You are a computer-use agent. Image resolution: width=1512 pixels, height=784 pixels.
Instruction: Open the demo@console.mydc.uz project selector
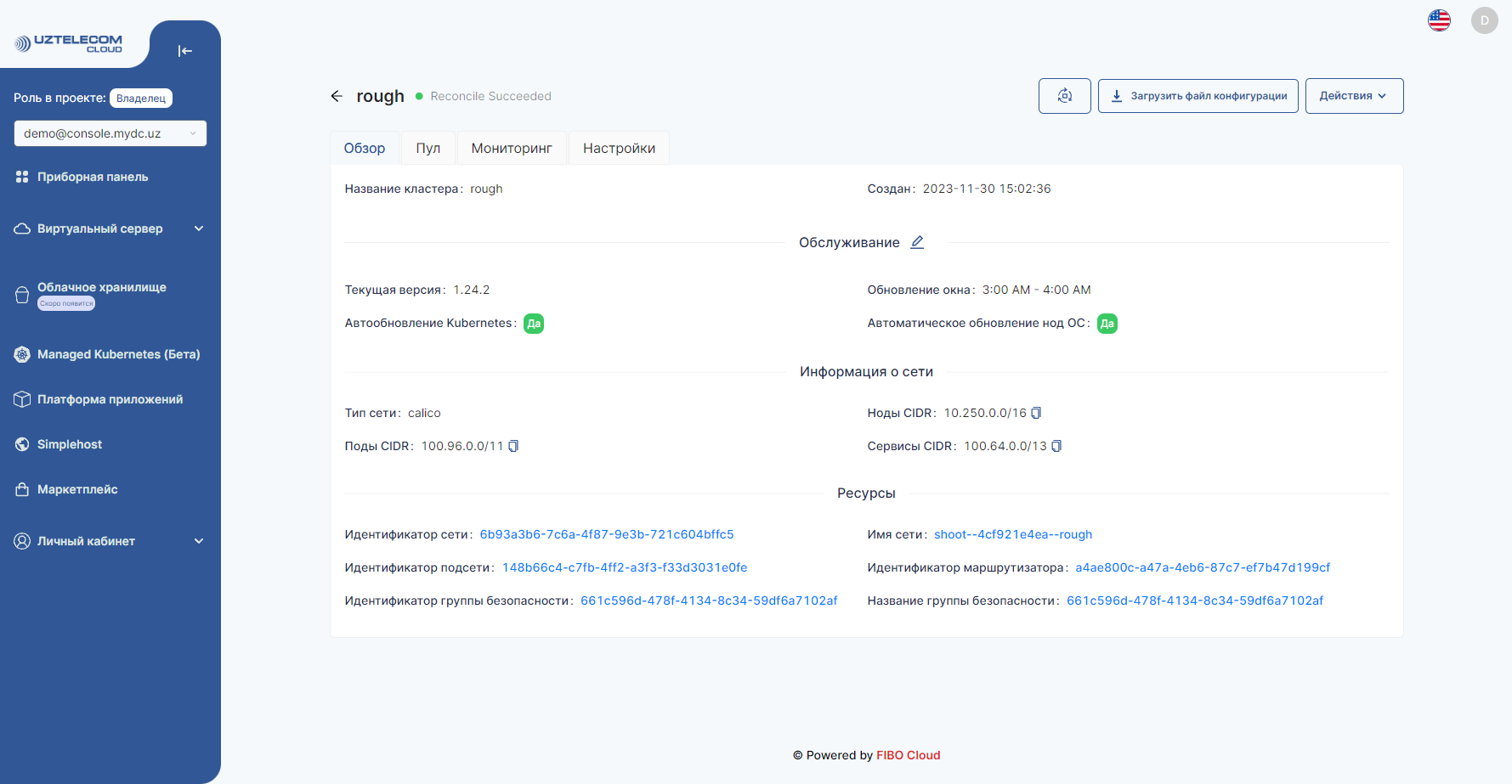pyautogui.click(x=110, y=133)
